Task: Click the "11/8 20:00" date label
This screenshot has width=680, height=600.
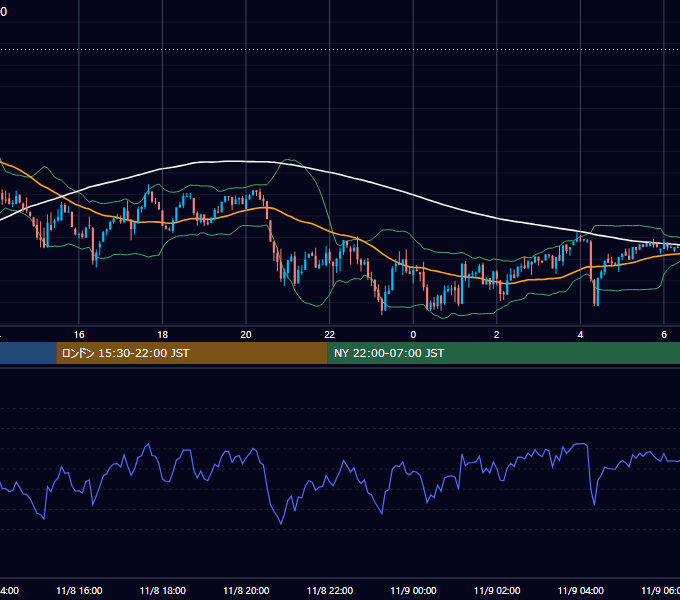Action: coord(246,591)
